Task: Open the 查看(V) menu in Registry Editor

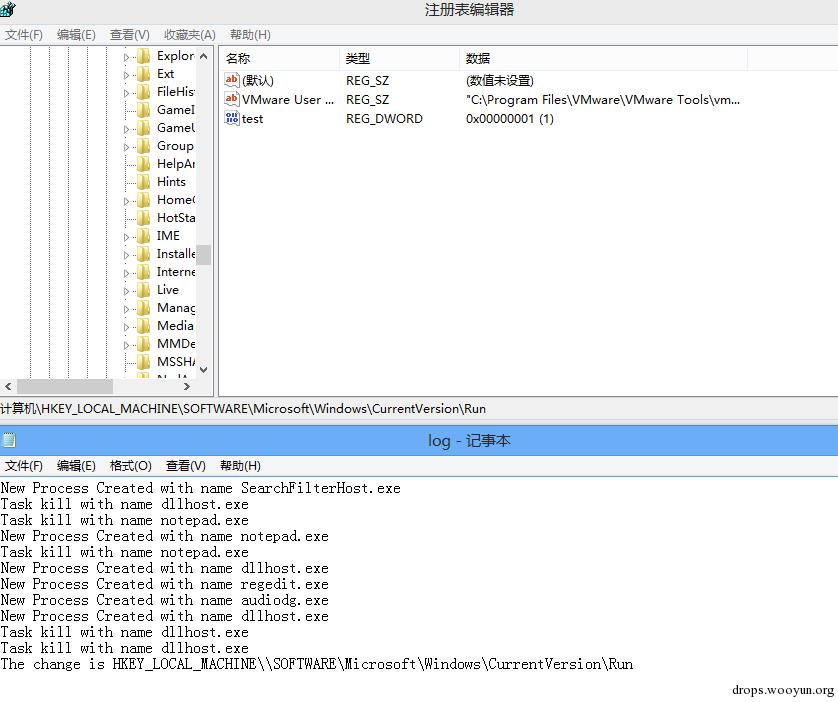Action: click(x=129, y=35)
